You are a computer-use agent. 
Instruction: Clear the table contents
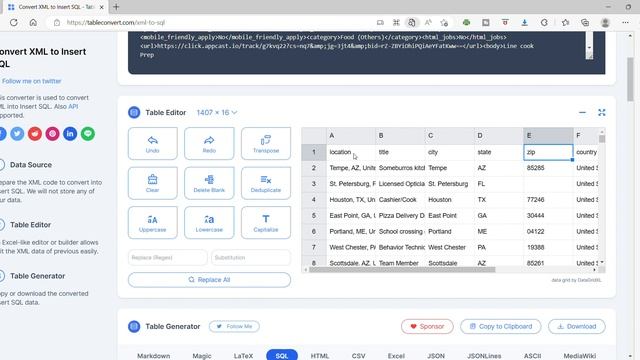(x=153, y=183)
